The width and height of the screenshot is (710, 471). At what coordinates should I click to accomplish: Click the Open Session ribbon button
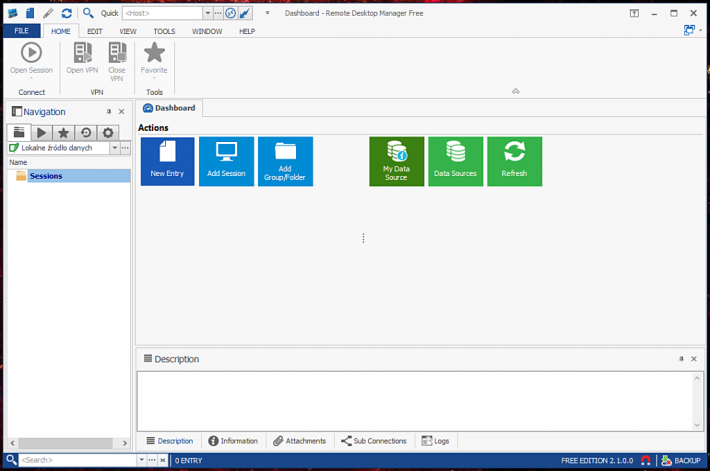pyautogui.click(x=31, y=60)
